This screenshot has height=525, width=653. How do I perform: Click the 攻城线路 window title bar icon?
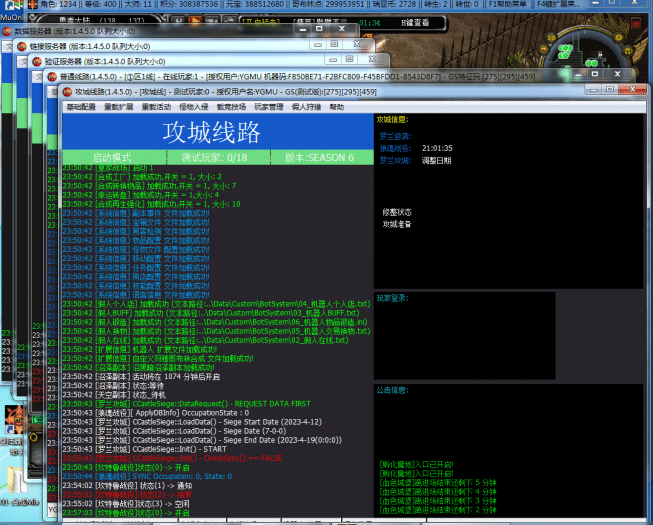(68, 91)
